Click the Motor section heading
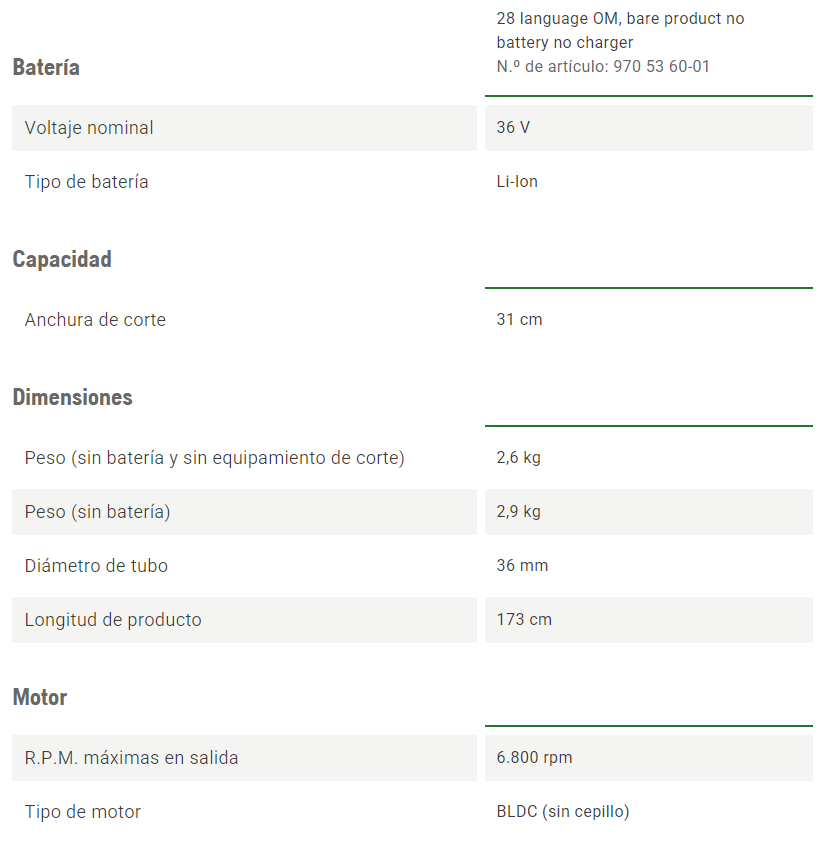Viewport: 820px width, 848px height. (x=40, y=697)
